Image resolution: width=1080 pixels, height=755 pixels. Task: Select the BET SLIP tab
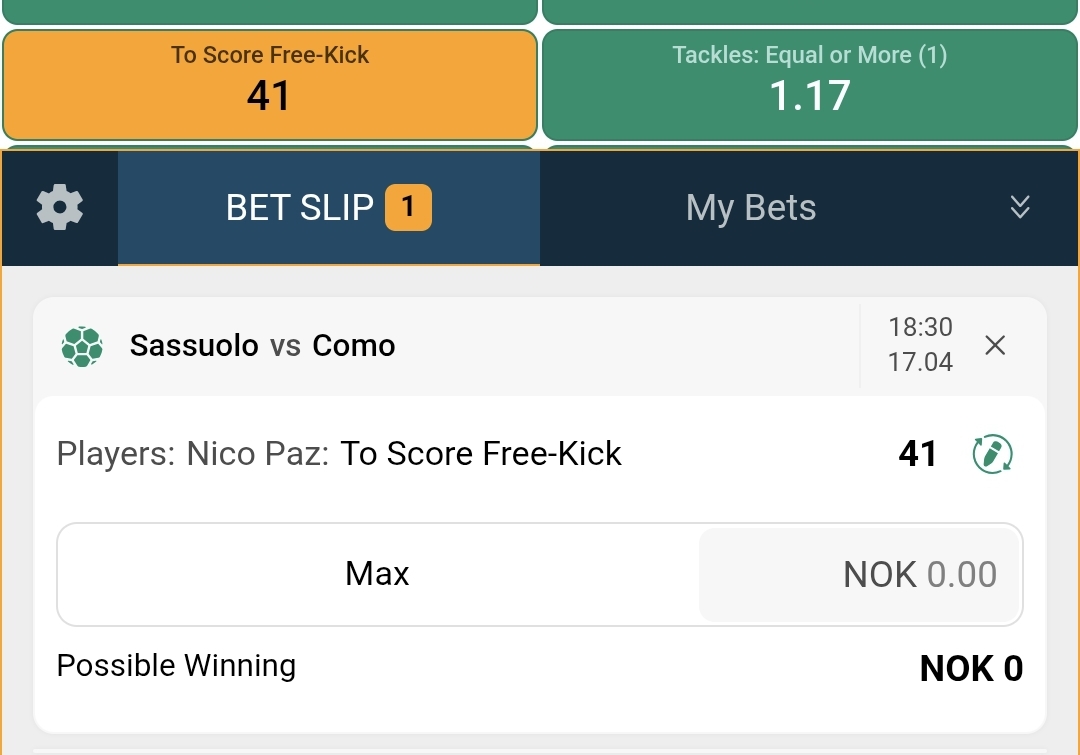pos(300,208)
